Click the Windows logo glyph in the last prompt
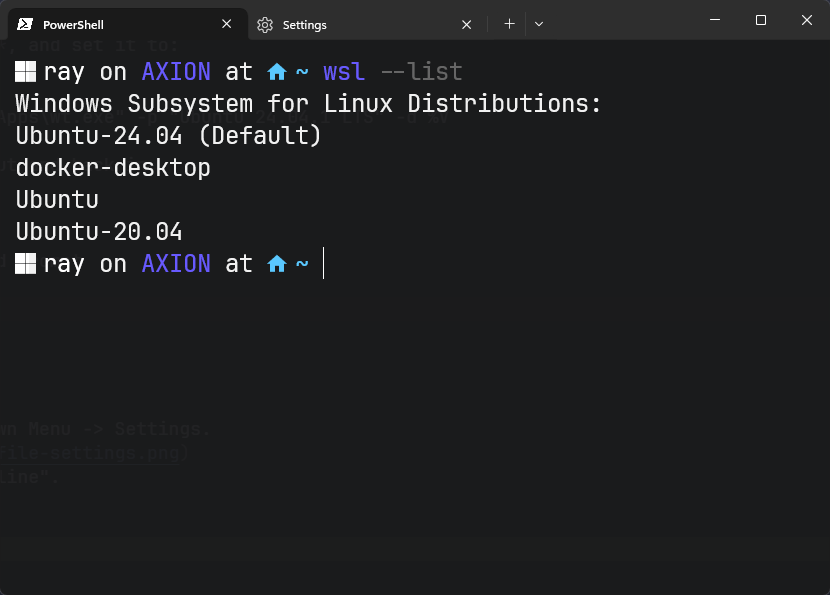830x595 pixels. pos(24,263)
